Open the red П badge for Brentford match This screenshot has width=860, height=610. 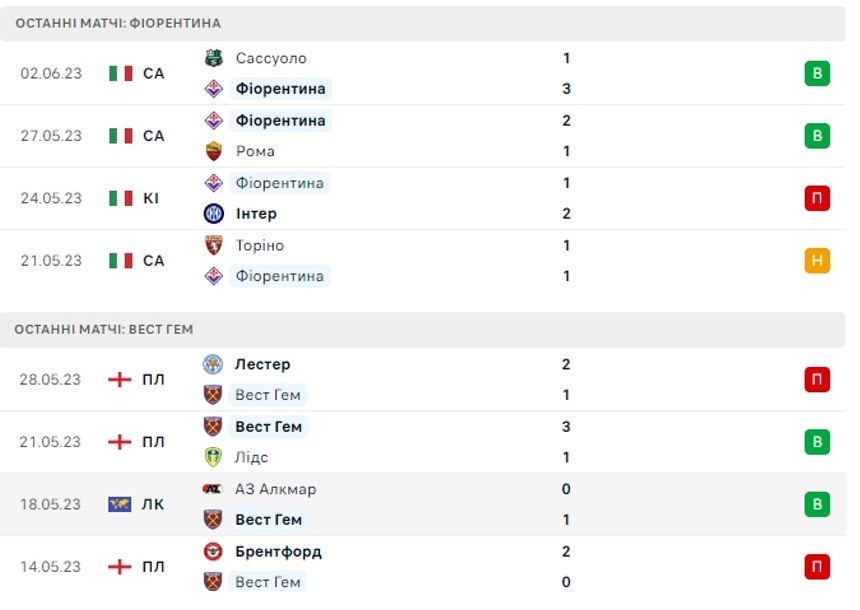[x=817, y=567]
